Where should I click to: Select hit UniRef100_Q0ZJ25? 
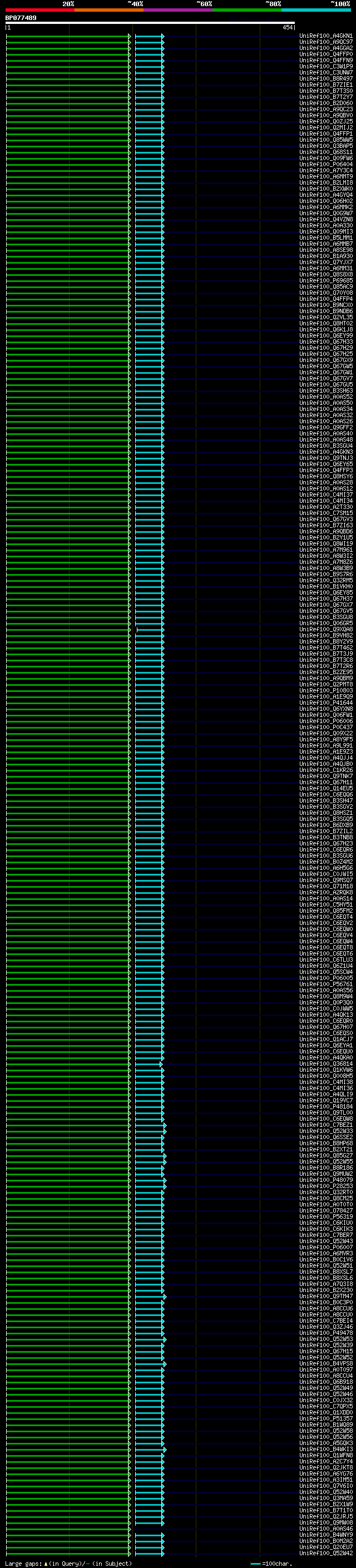(x=325, y=121)
